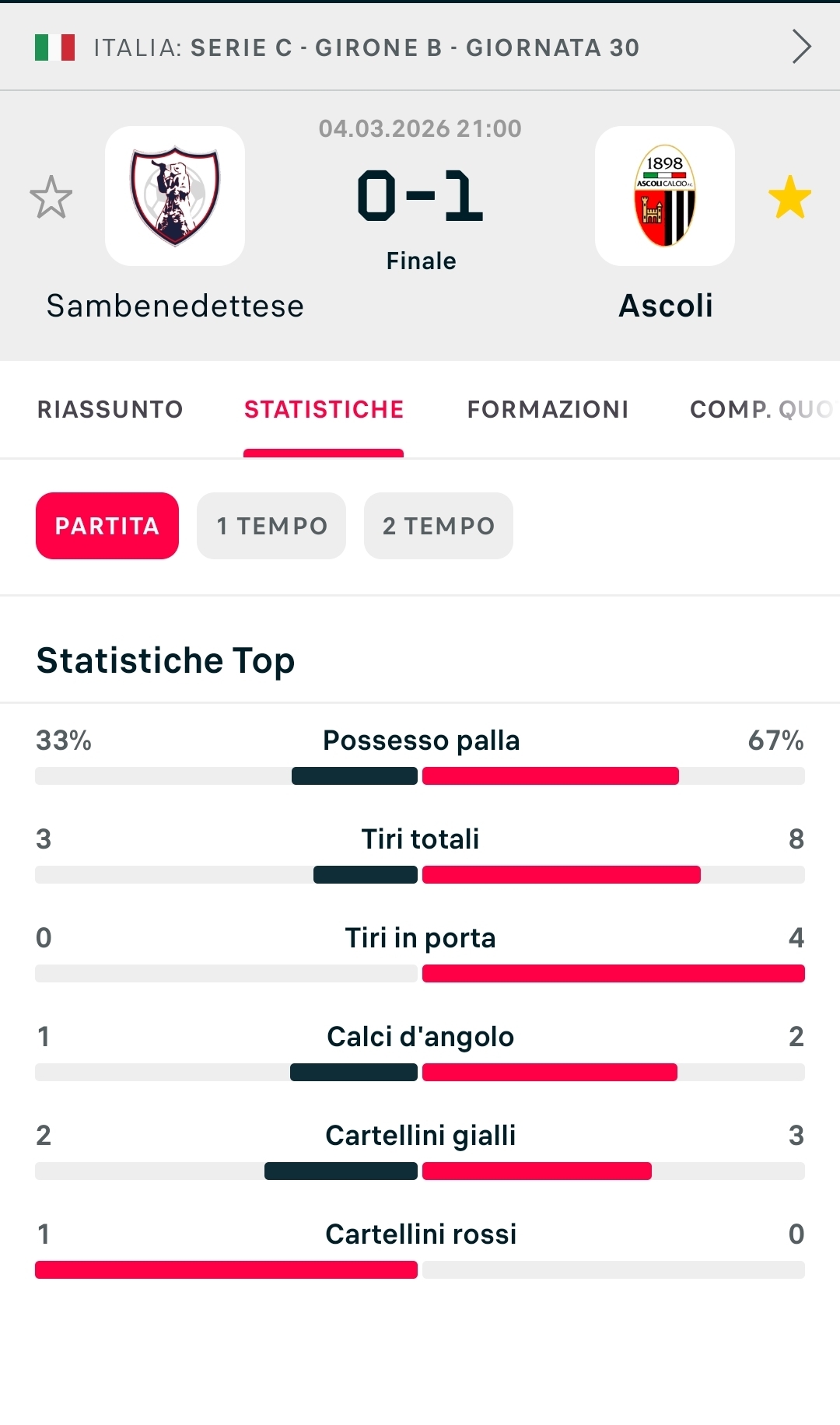Show 1 Tempo statistics

pos(271,526)
